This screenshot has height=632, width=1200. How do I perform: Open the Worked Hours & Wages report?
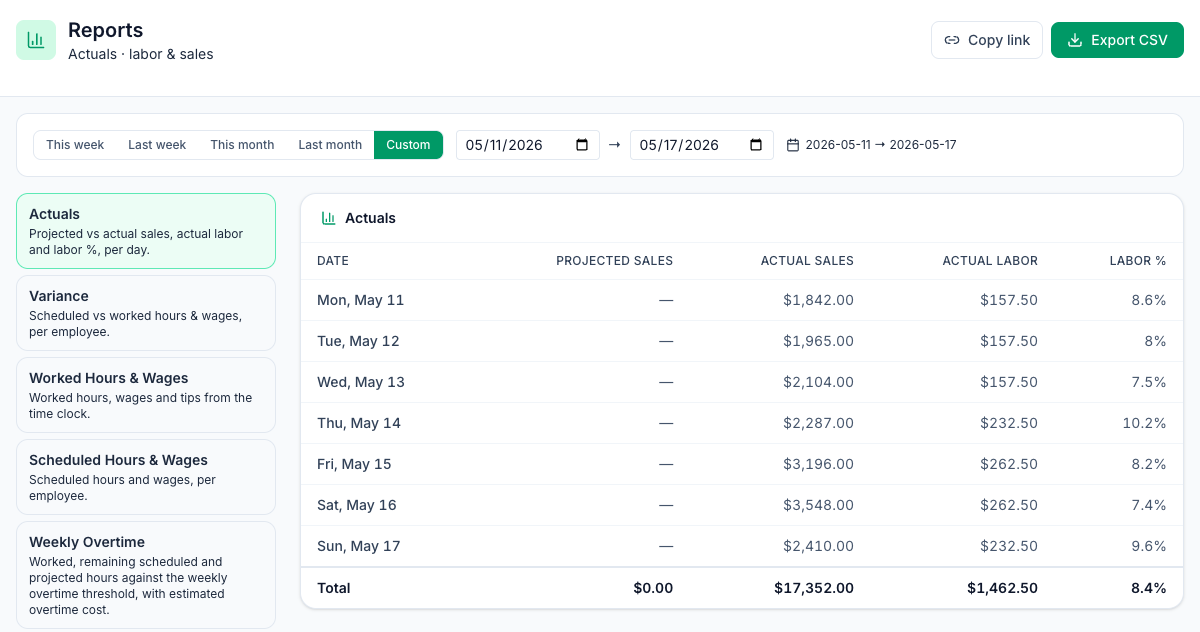coord(146,395)
